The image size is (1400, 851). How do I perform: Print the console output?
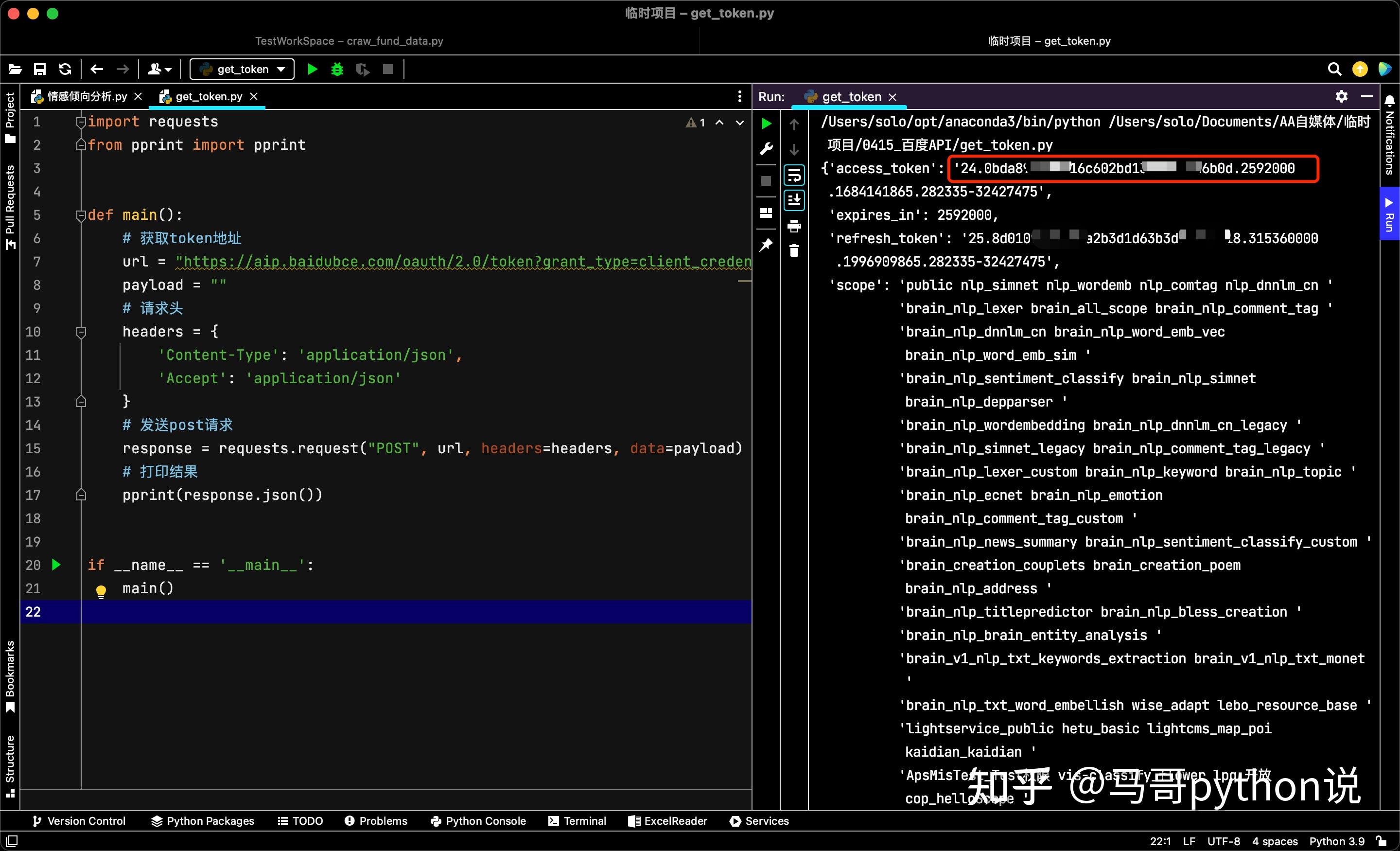[794, 226]
